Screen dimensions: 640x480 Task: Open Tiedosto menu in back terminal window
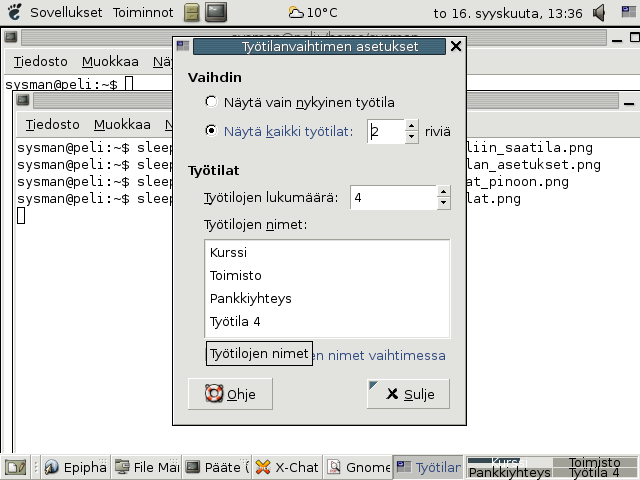pos(40,62)
